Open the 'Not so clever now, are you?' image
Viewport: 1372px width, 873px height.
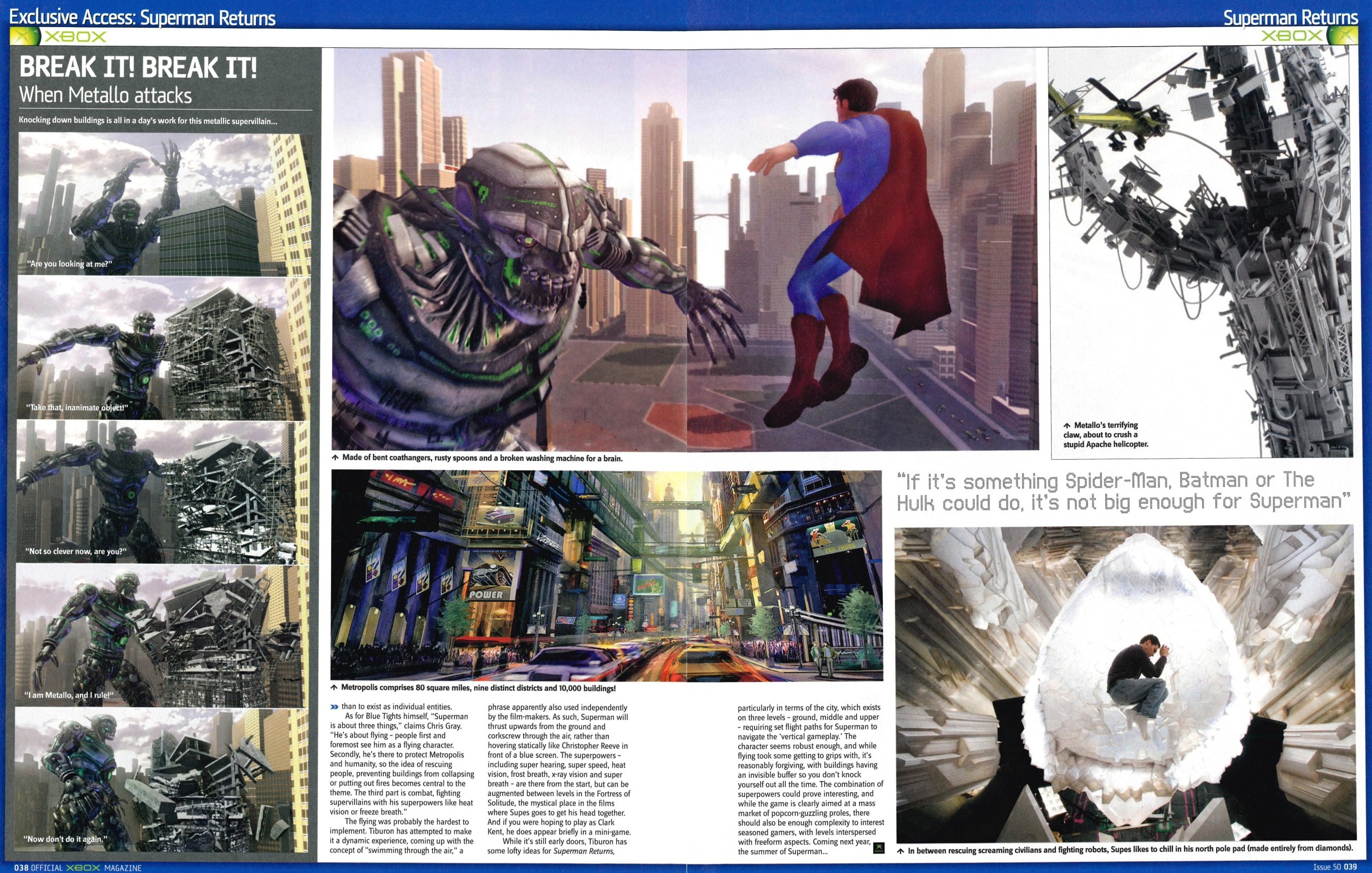coord(163,492)
